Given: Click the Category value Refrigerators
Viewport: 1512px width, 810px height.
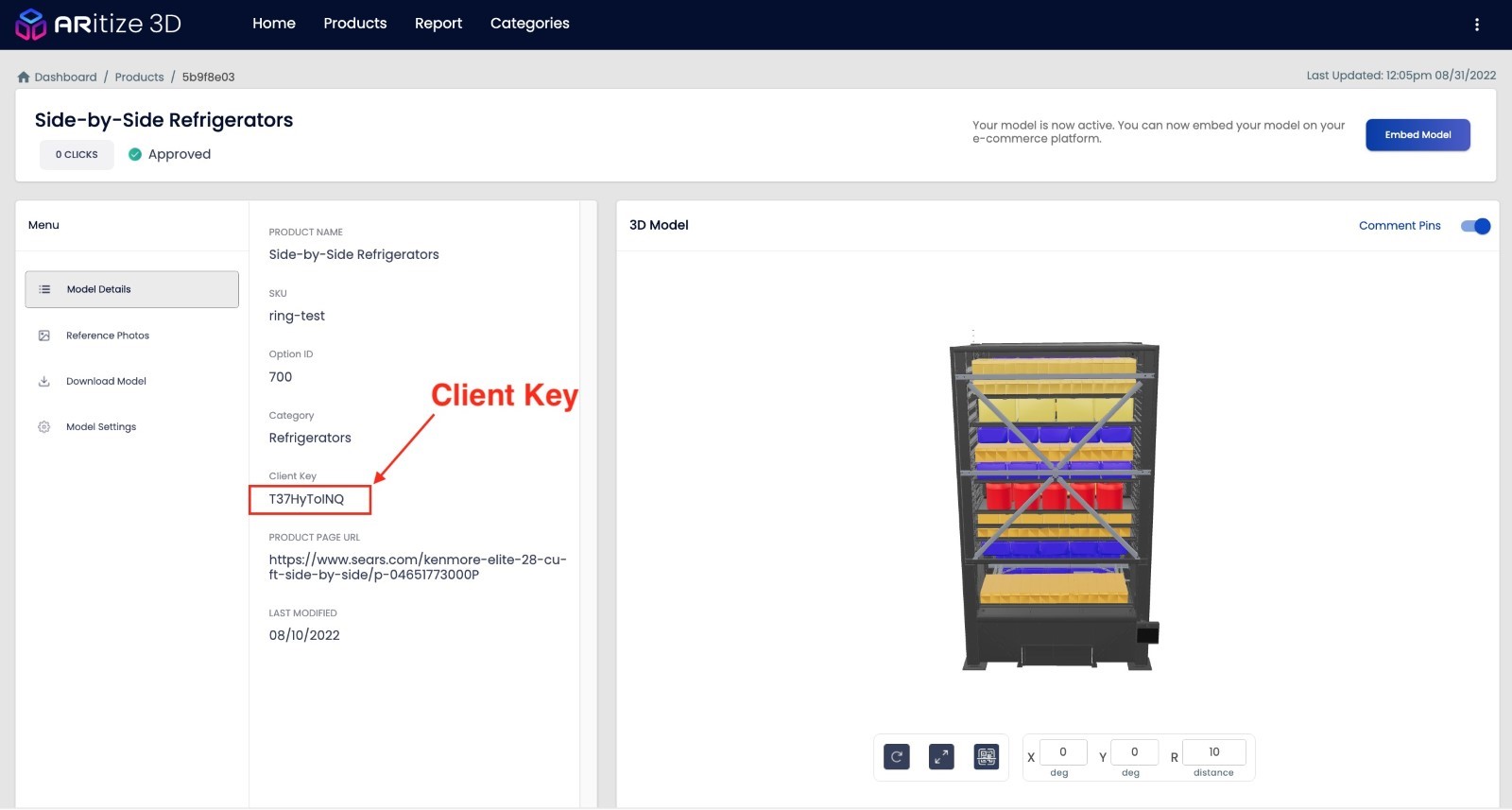Looking at the screenshot, I should 310,438.
